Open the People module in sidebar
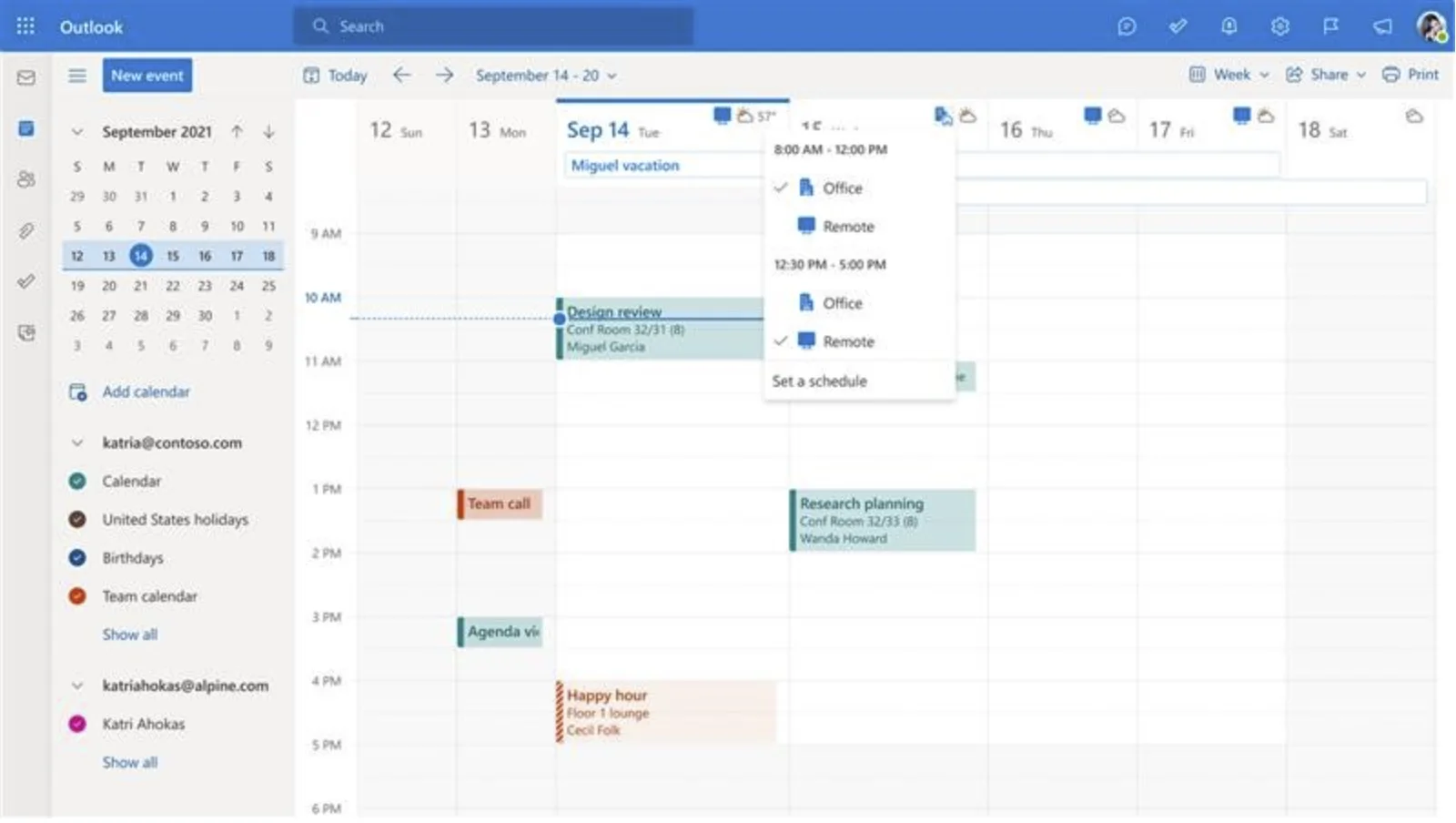This screenshot has width=1456, height=823. 26,179
